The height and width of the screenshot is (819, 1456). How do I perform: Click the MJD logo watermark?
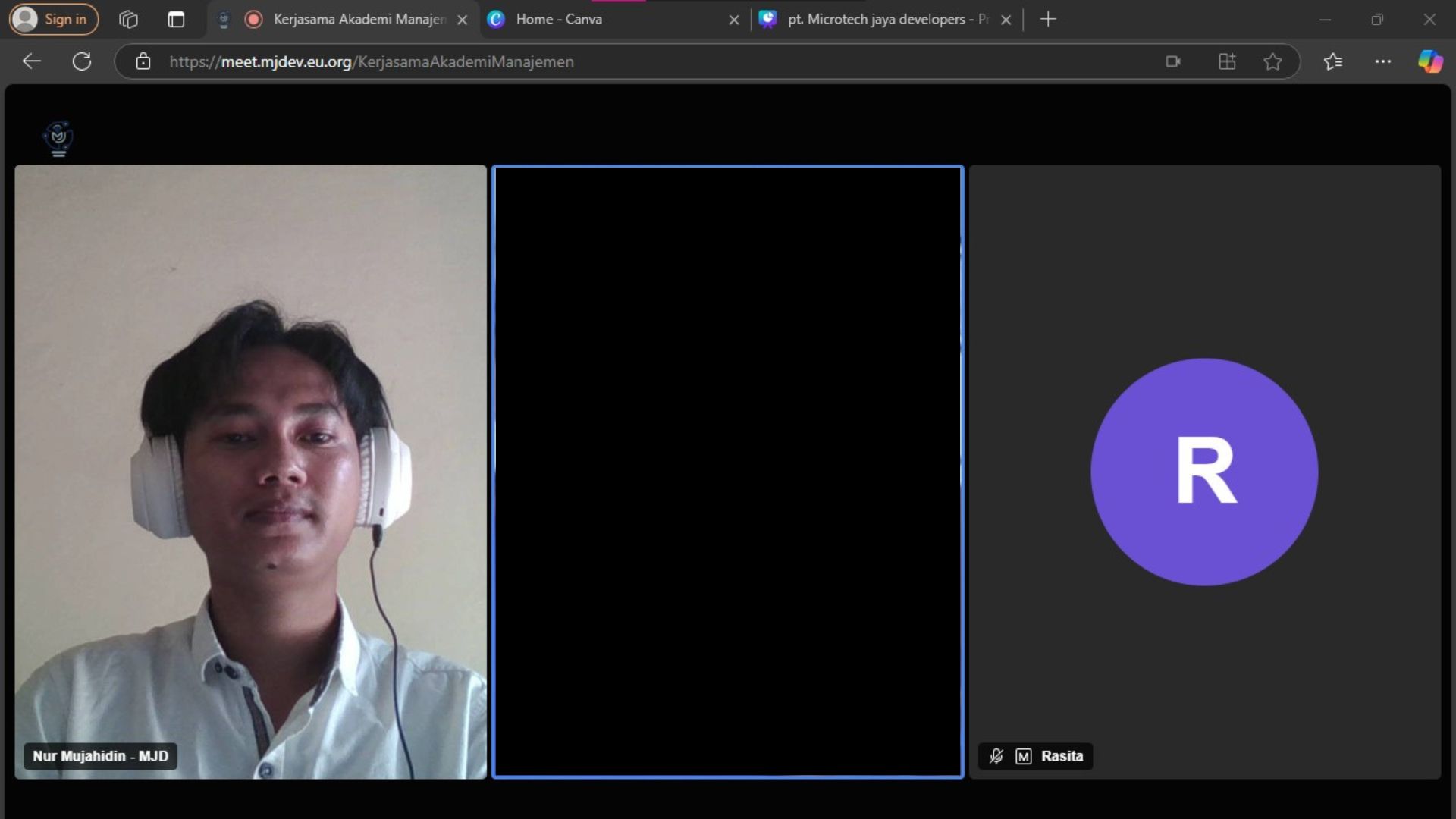[x=58, y=139]
